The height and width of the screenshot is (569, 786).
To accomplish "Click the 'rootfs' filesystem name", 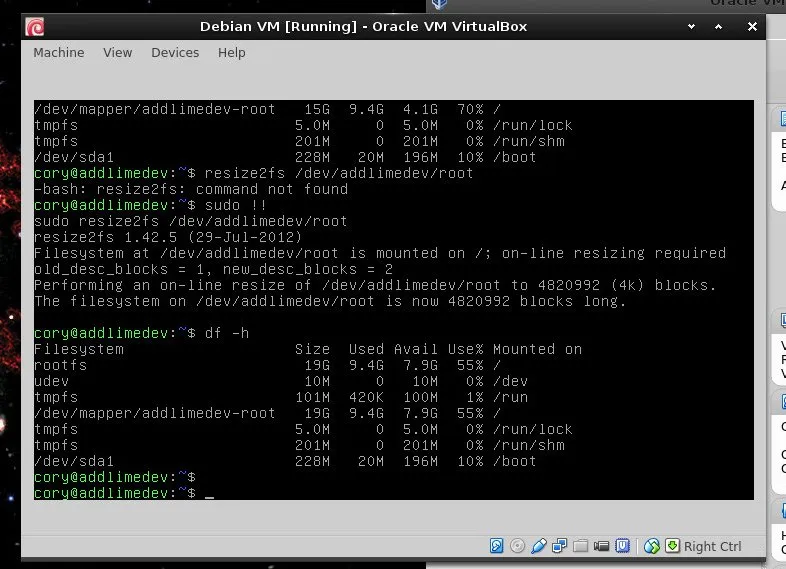I will tap(61, 365).
